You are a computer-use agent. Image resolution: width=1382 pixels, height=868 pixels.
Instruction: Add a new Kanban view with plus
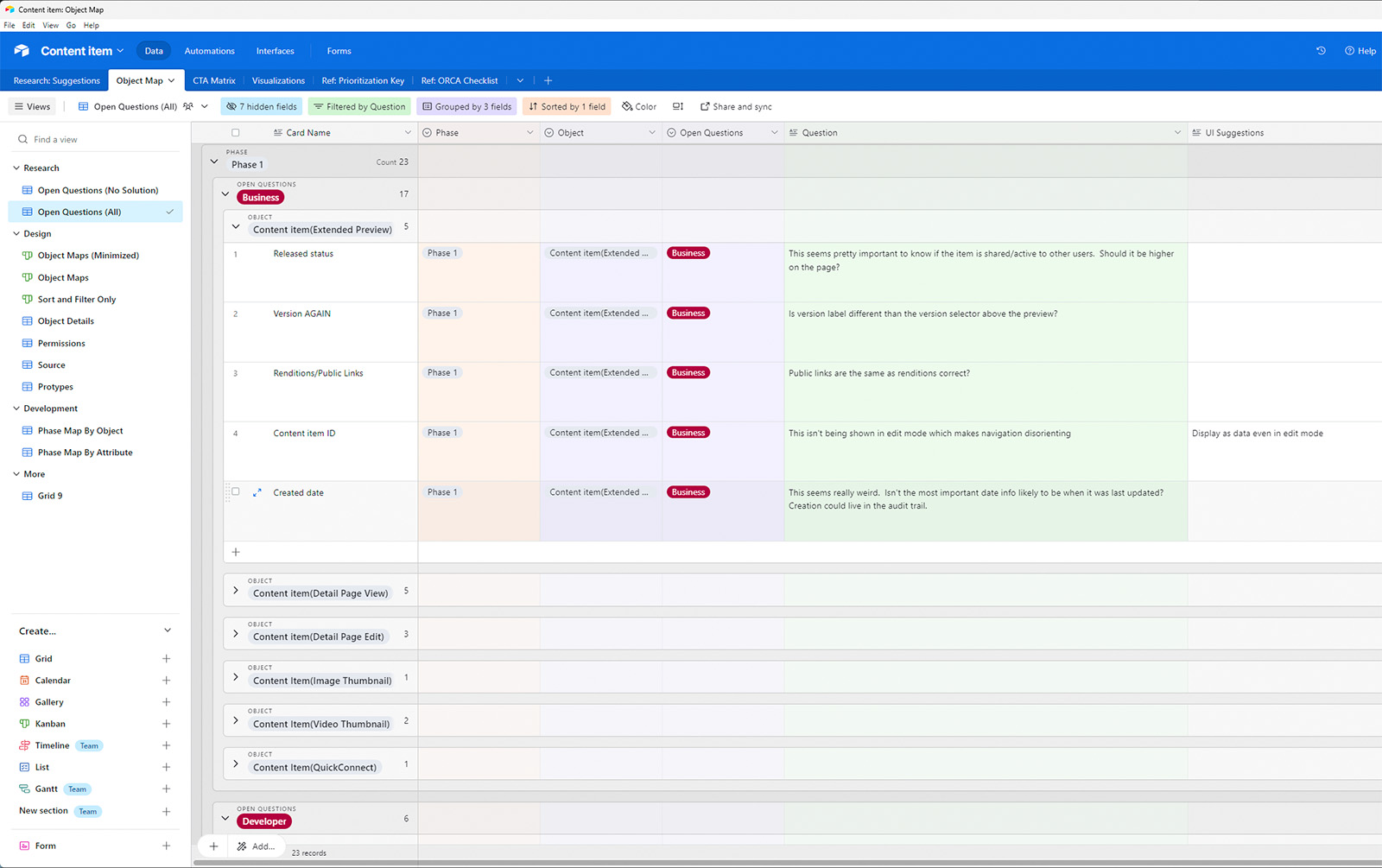tap(166, 724)
